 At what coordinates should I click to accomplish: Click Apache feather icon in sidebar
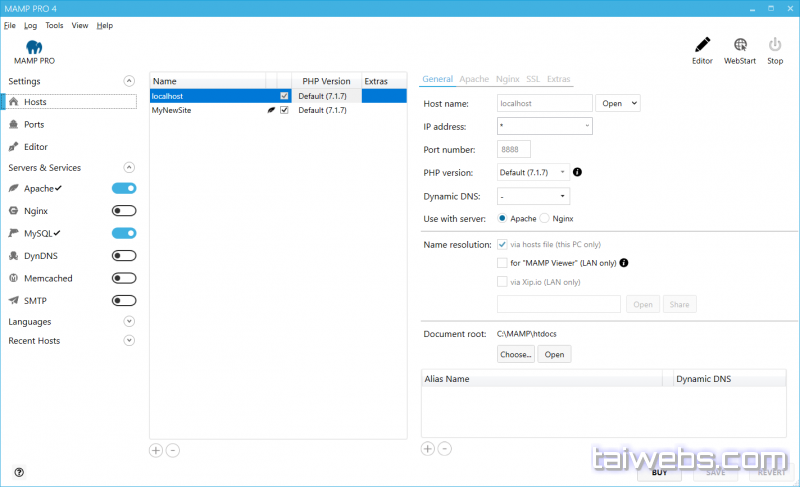(x=14, y=188)
